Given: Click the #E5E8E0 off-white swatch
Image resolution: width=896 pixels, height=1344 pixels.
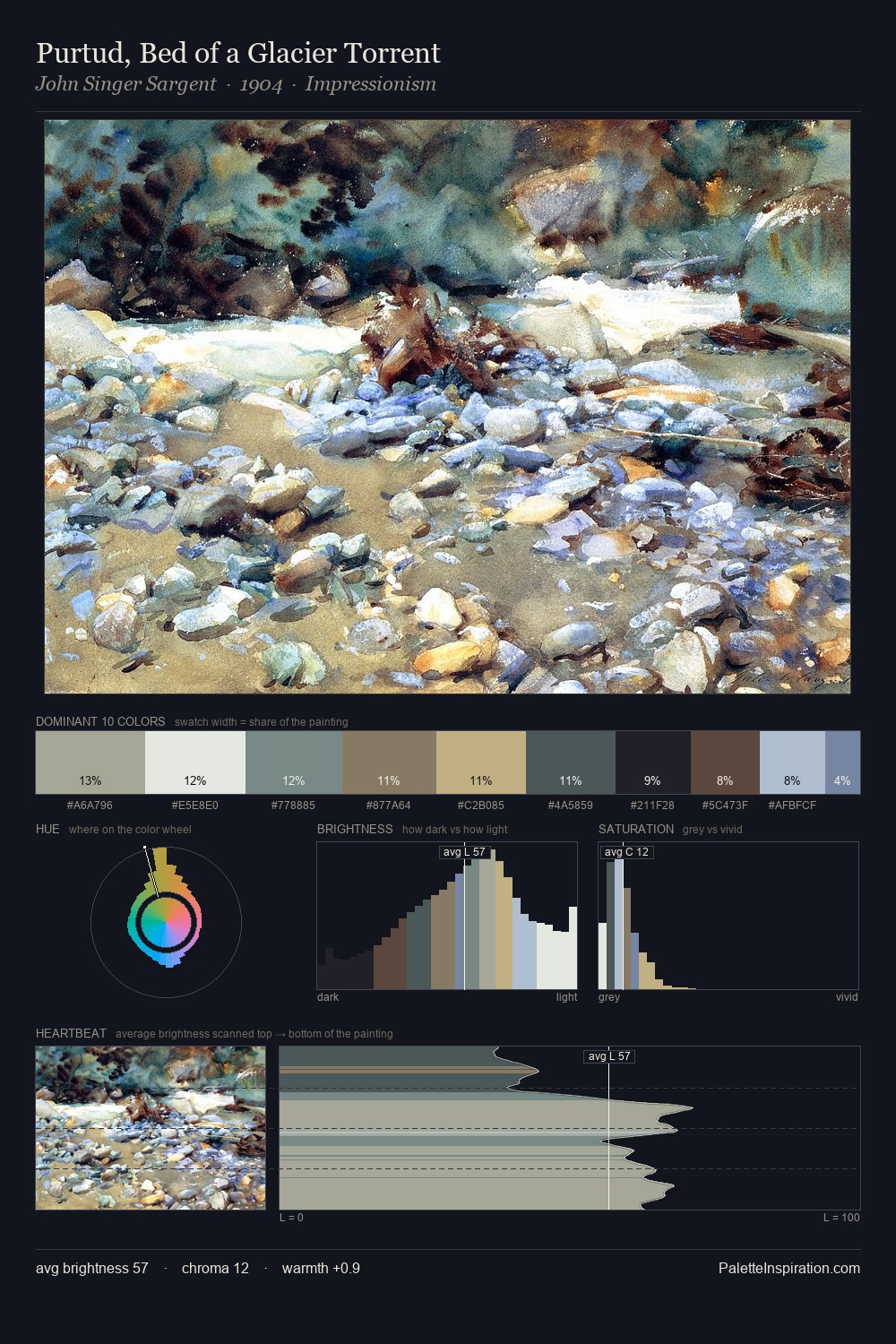Looking at the screenshot, I should tap(195, 762).
